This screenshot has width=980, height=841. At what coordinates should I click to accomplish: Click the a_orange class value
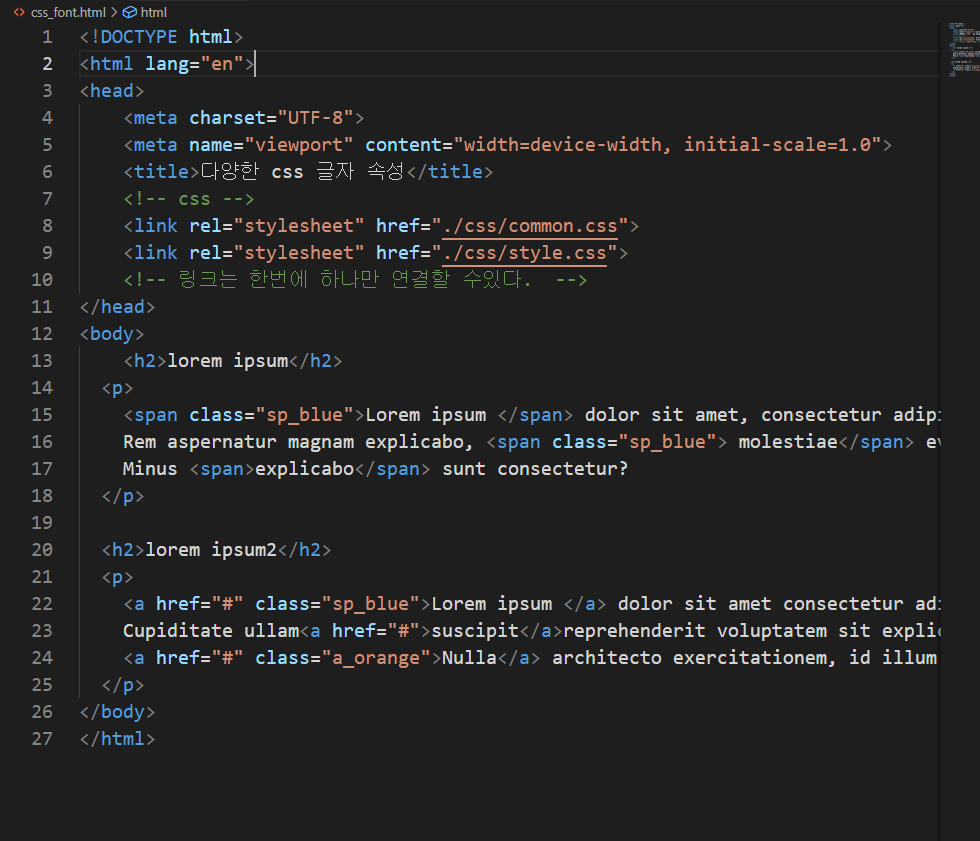376,657
